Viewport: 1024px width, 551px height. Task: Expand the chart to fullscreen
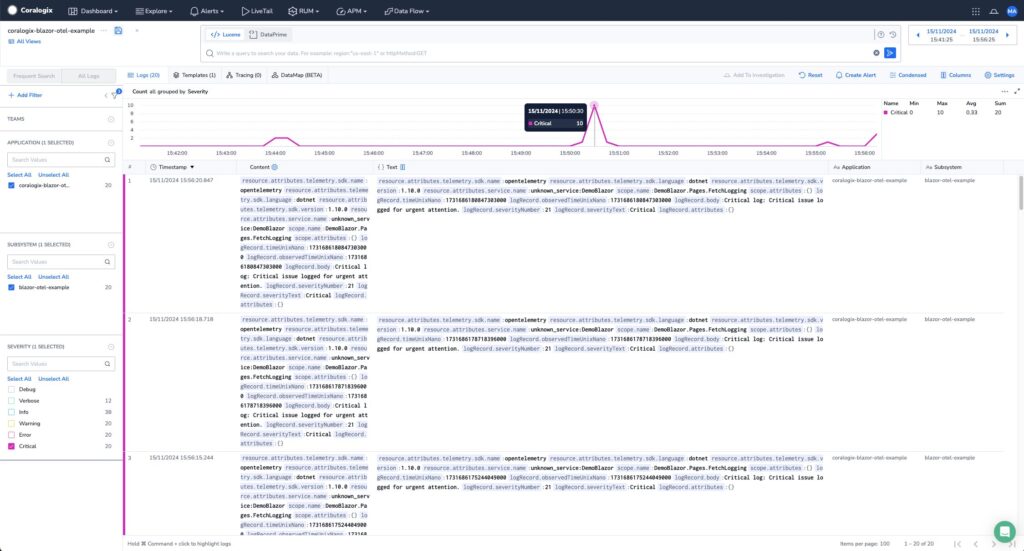[1017, 91]
